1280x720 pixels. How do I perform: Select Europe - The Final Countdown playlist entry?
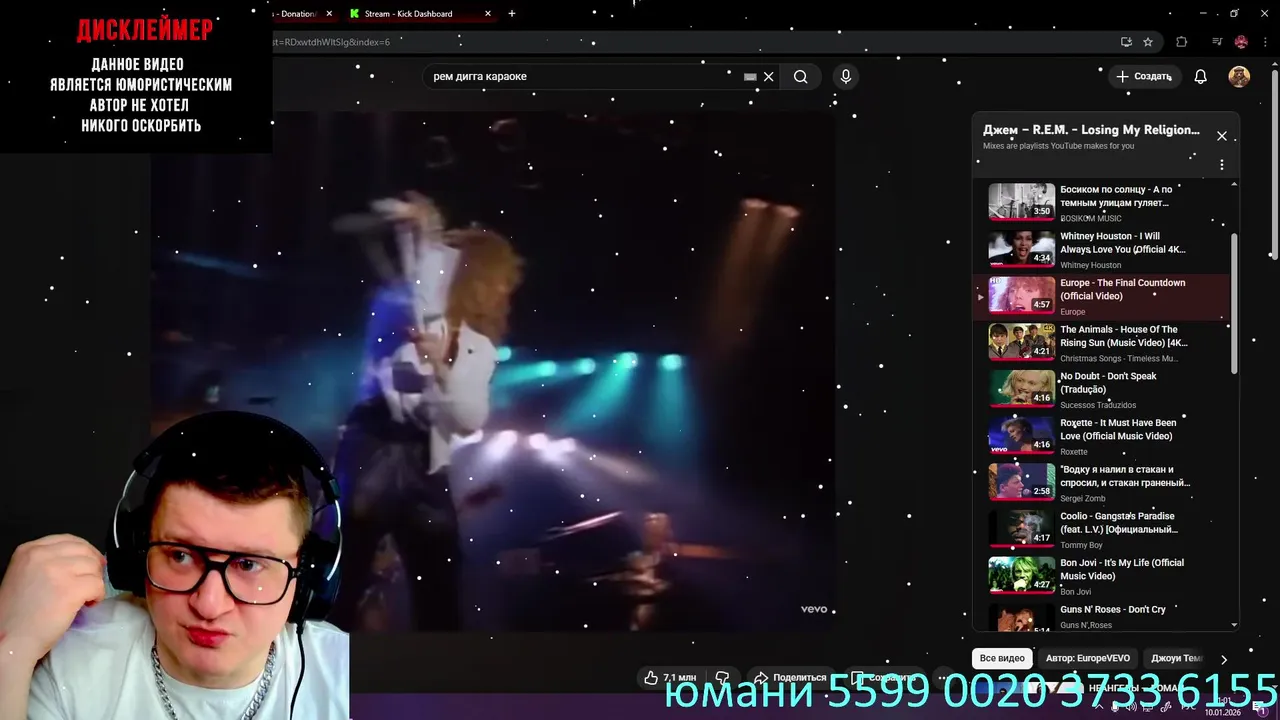coord(1102,297)
